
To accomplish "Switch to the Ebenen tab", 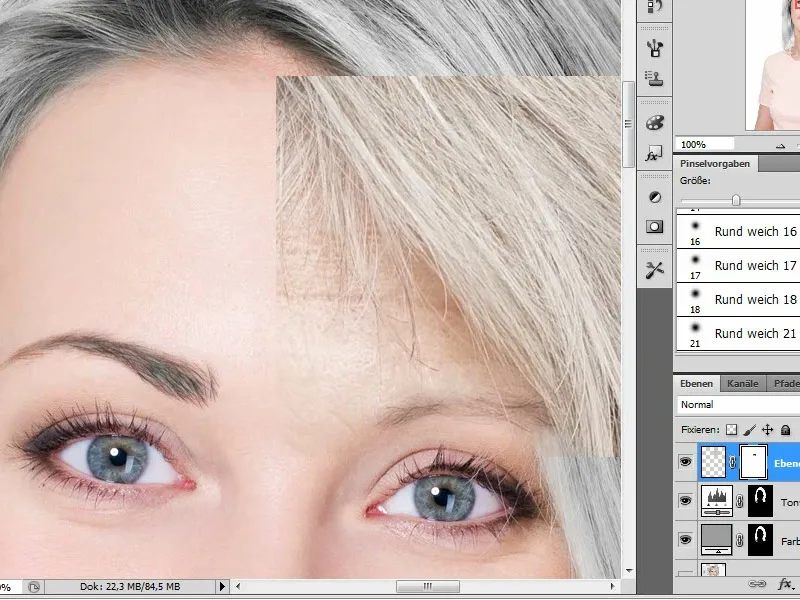I will pos(696,384).
